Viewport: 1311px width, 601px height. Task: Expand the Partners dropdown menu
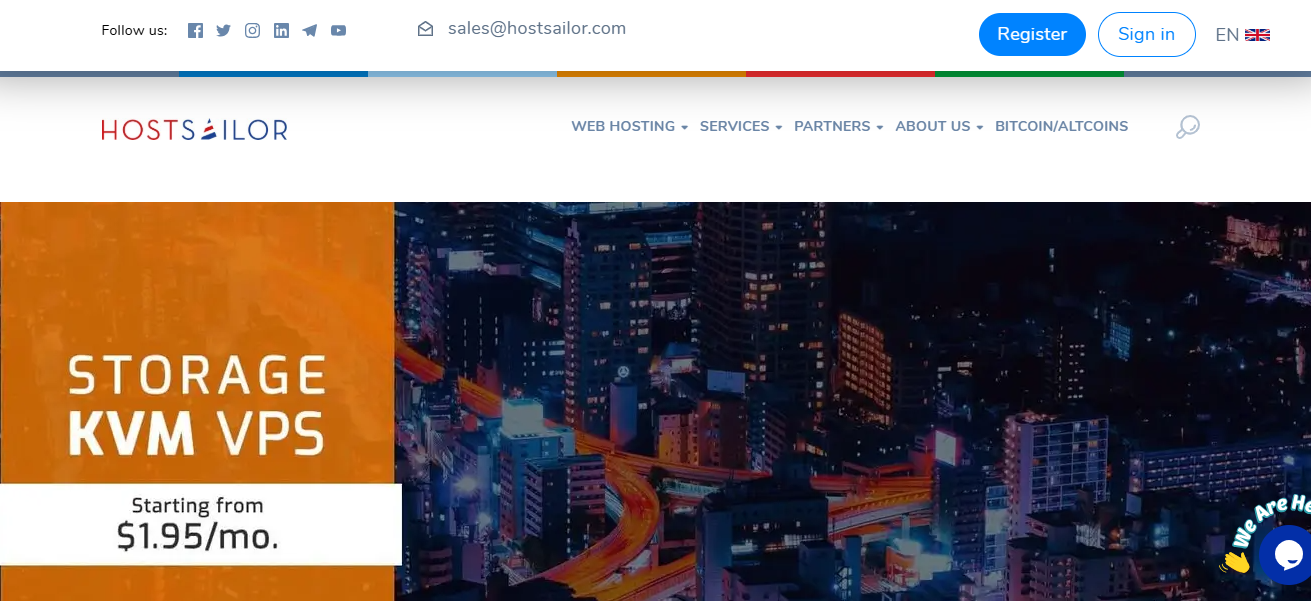(838, 126)
